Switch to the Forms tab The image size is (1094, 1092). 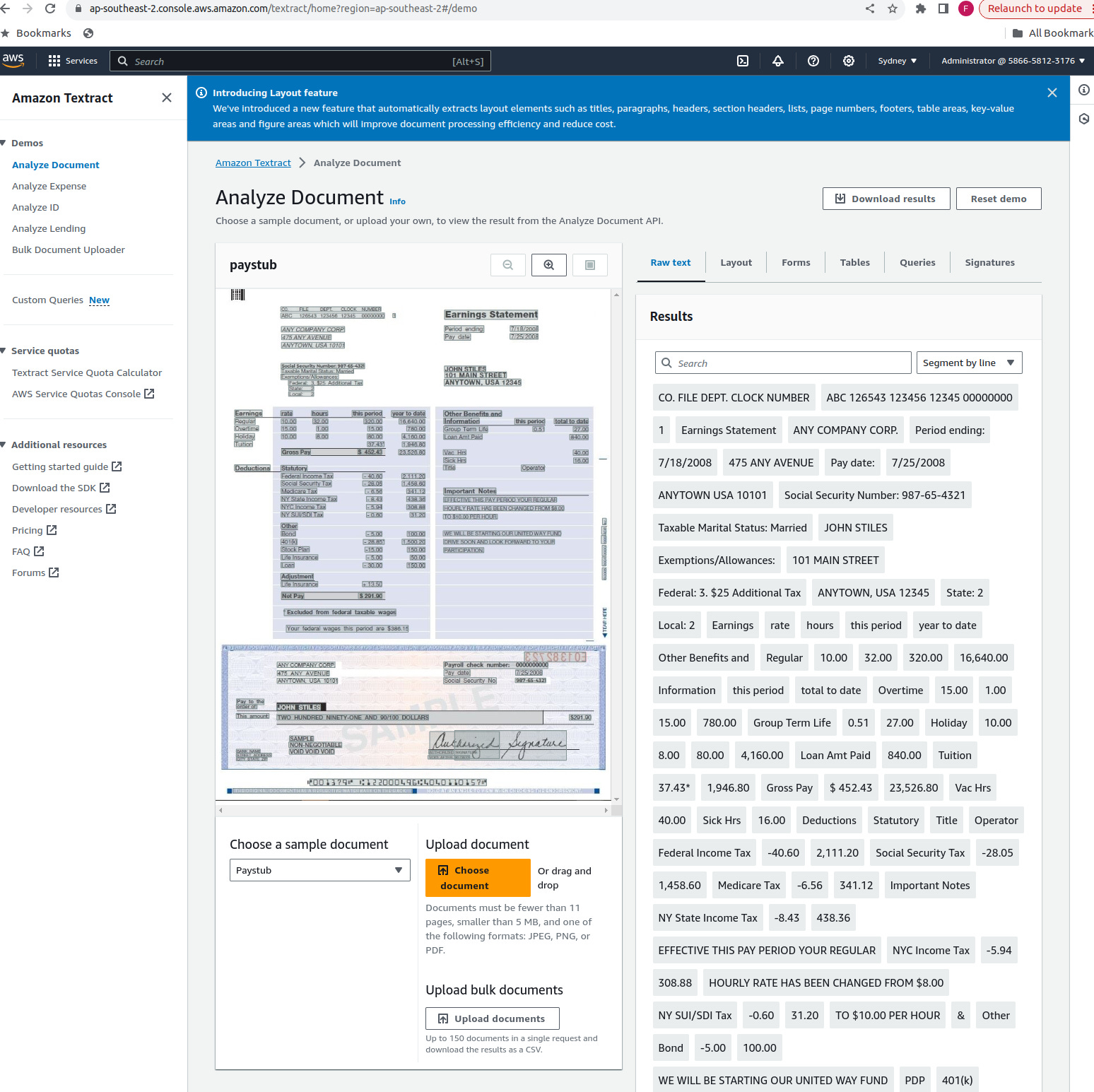click(796, 262)
